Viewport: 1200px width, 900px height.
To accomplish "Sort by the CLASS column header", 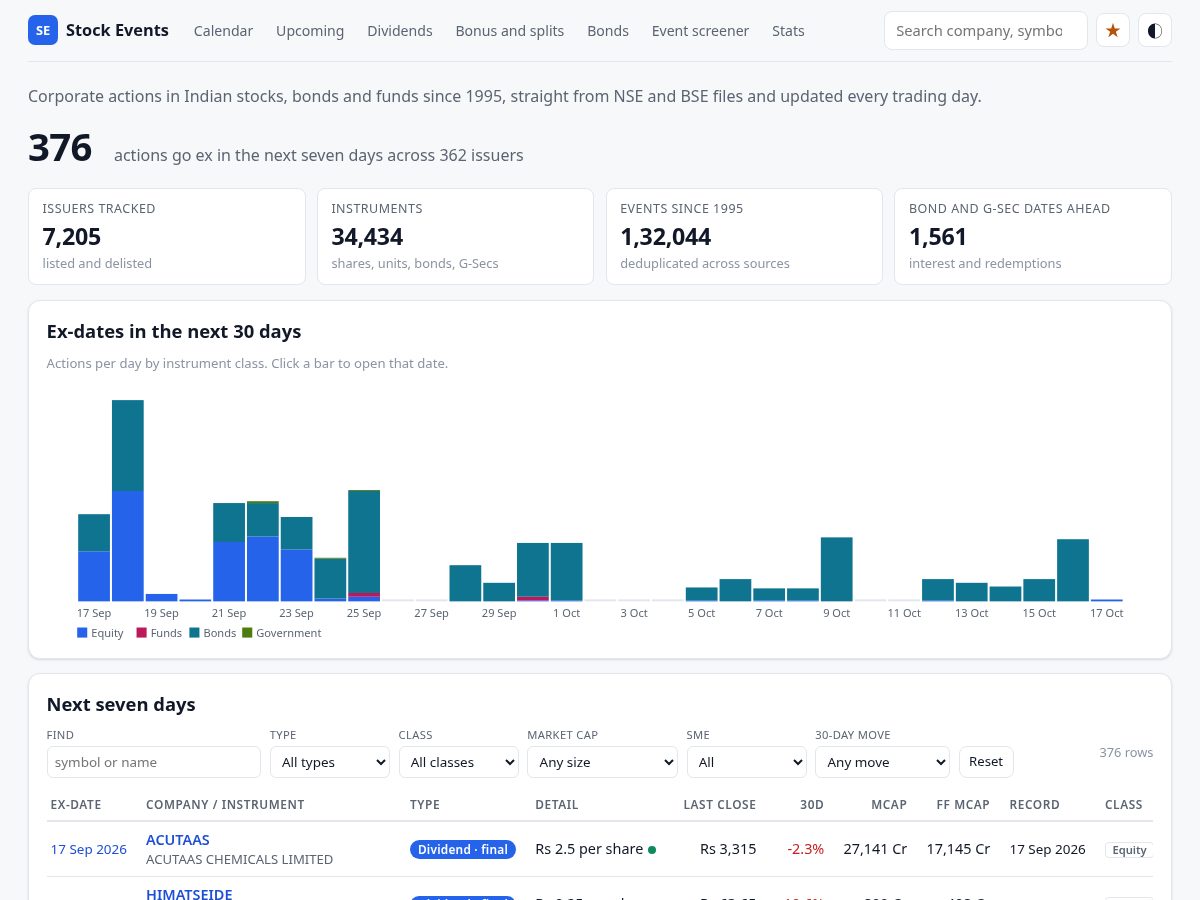I will coord(1124,804).
